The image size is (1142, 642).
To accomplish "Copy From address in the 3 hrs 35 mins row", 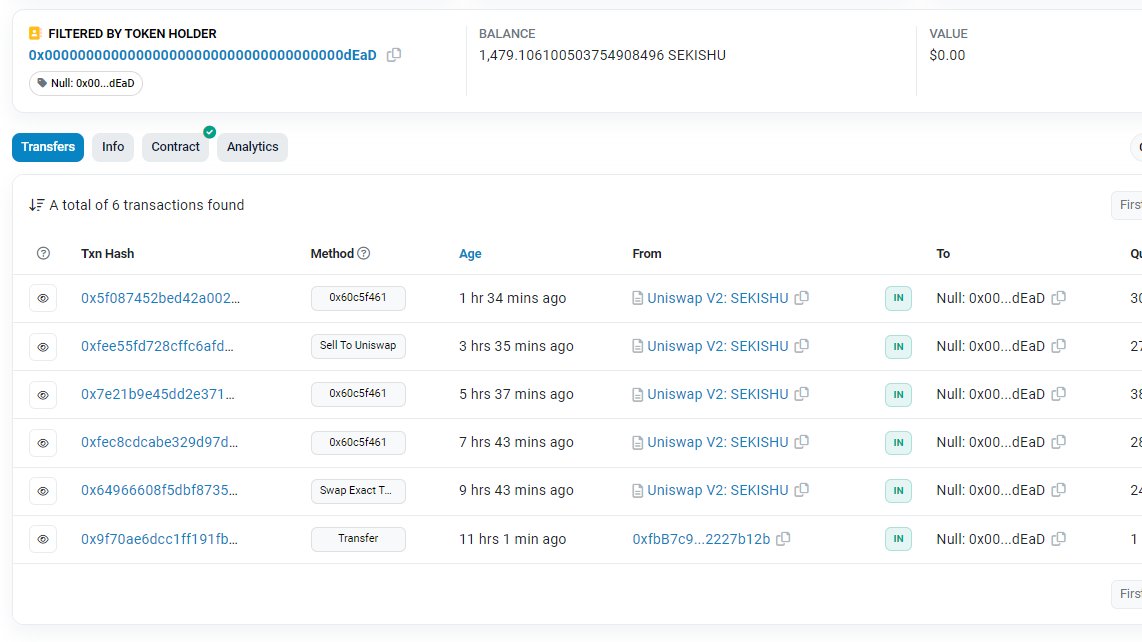I will (x=802, y=345).
